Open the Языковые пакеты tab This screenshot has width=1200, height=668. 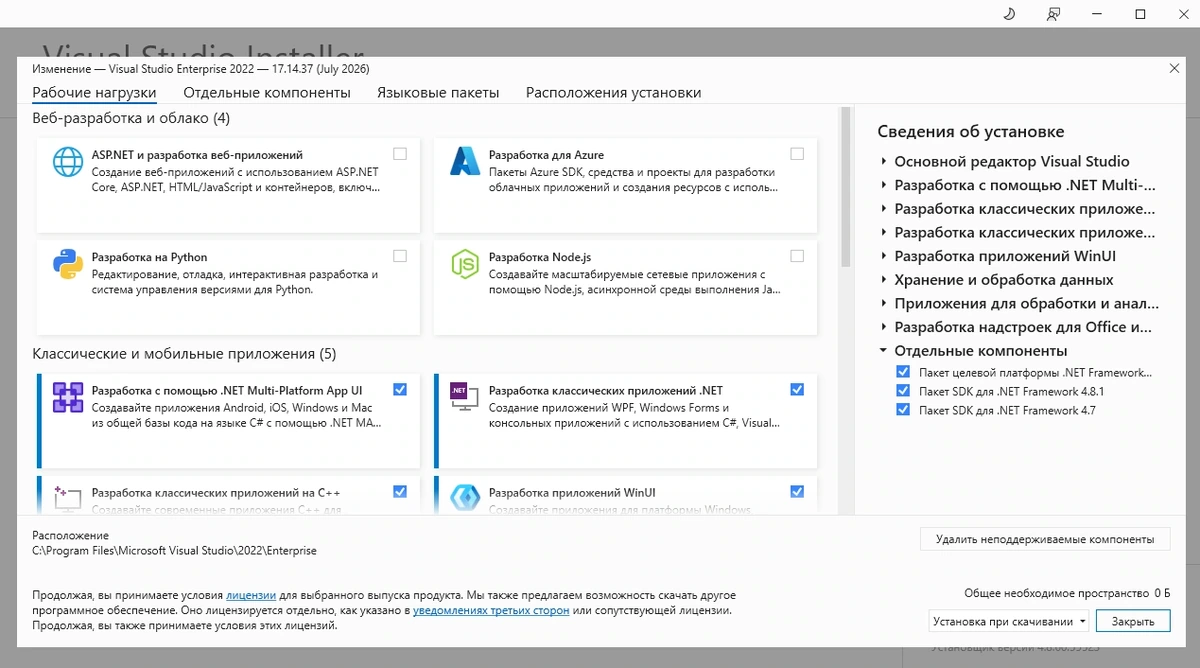click(x=438, y=93)
